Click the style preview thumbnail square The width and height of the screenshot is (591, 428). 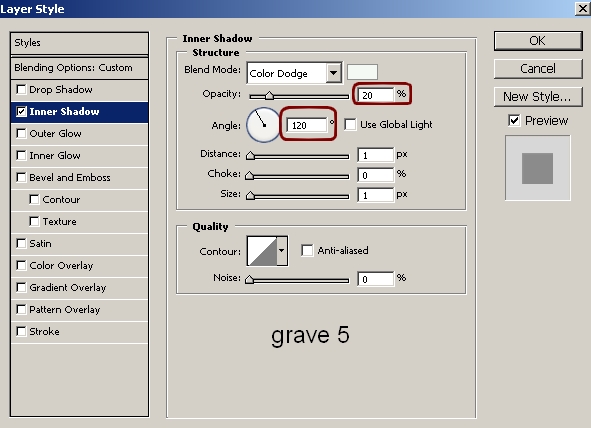pos(537,168)
